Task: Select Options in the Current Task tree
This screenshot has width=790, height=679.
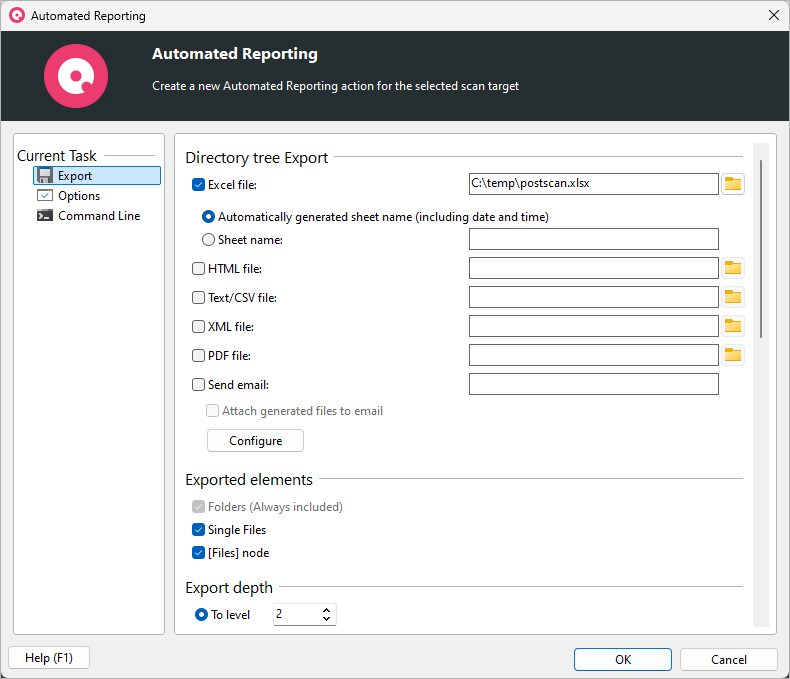Action: 79,196
